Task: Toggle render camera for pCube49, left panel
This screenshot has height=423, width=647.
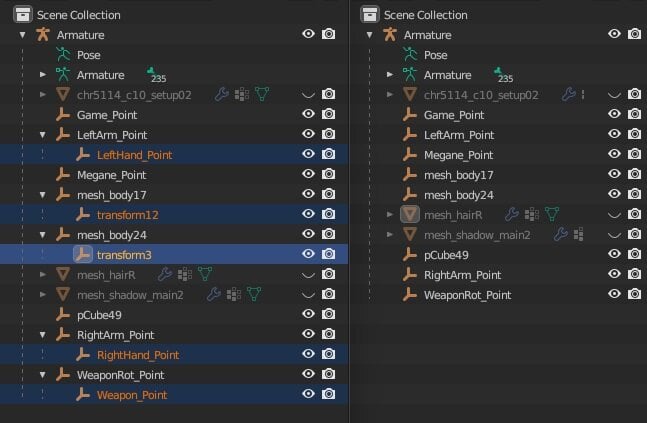Action: [328, 314]
